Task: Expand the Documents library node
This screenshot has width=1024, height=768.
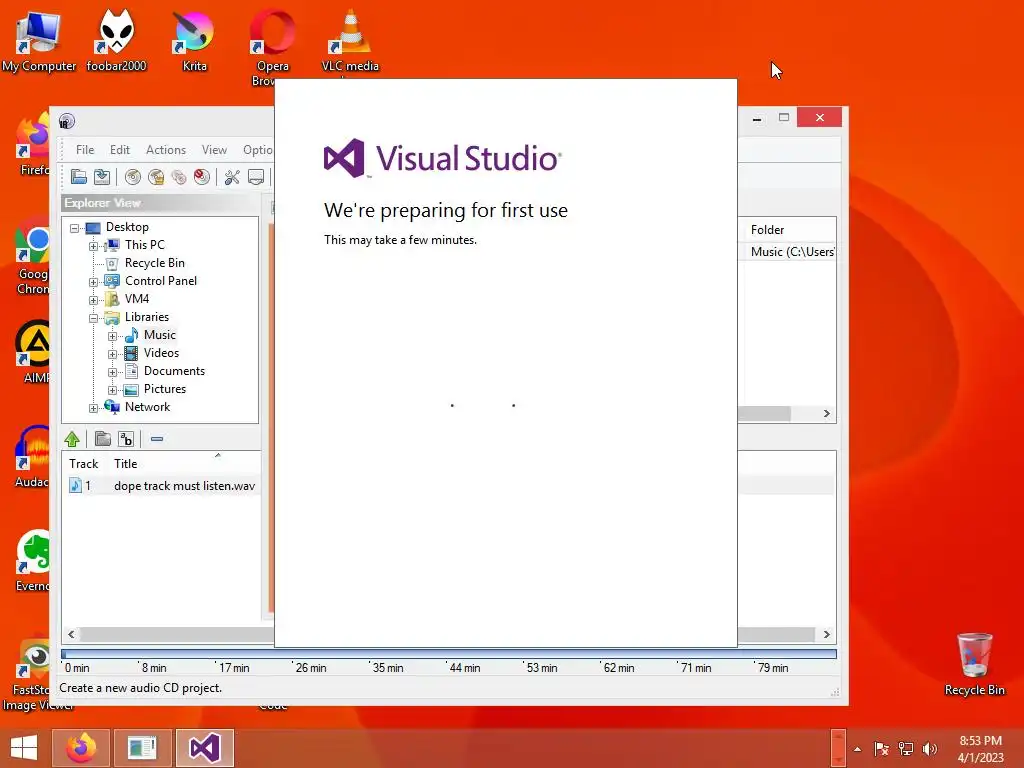Action: pyautogui.click(x=112, y=372)
